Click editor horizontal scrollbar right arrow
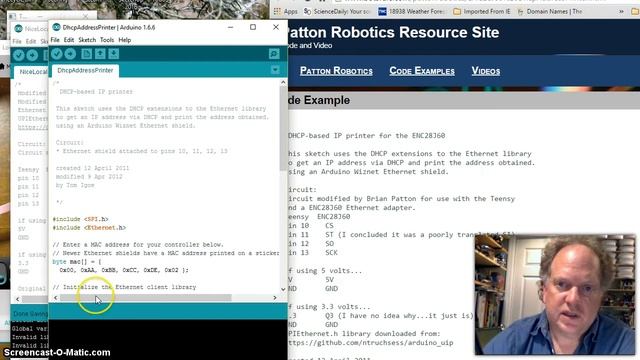640x360 pixels. click(x=275, y=298)
